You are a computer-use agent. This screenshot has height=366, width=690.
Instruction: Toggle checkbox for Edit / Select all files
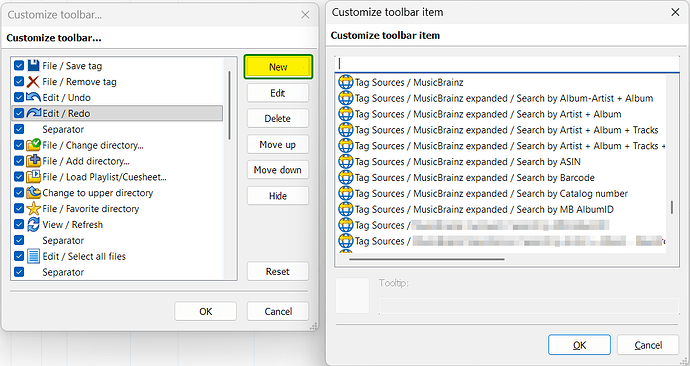coord(19,256)
